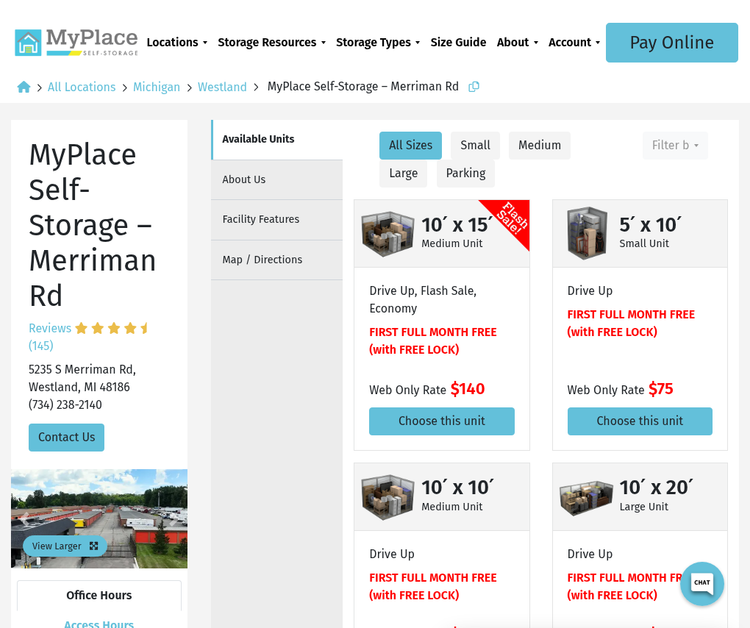The image size is (750, 628).
Task: Copy the location link using breadcrumb icon
Action: coord(474,87)
